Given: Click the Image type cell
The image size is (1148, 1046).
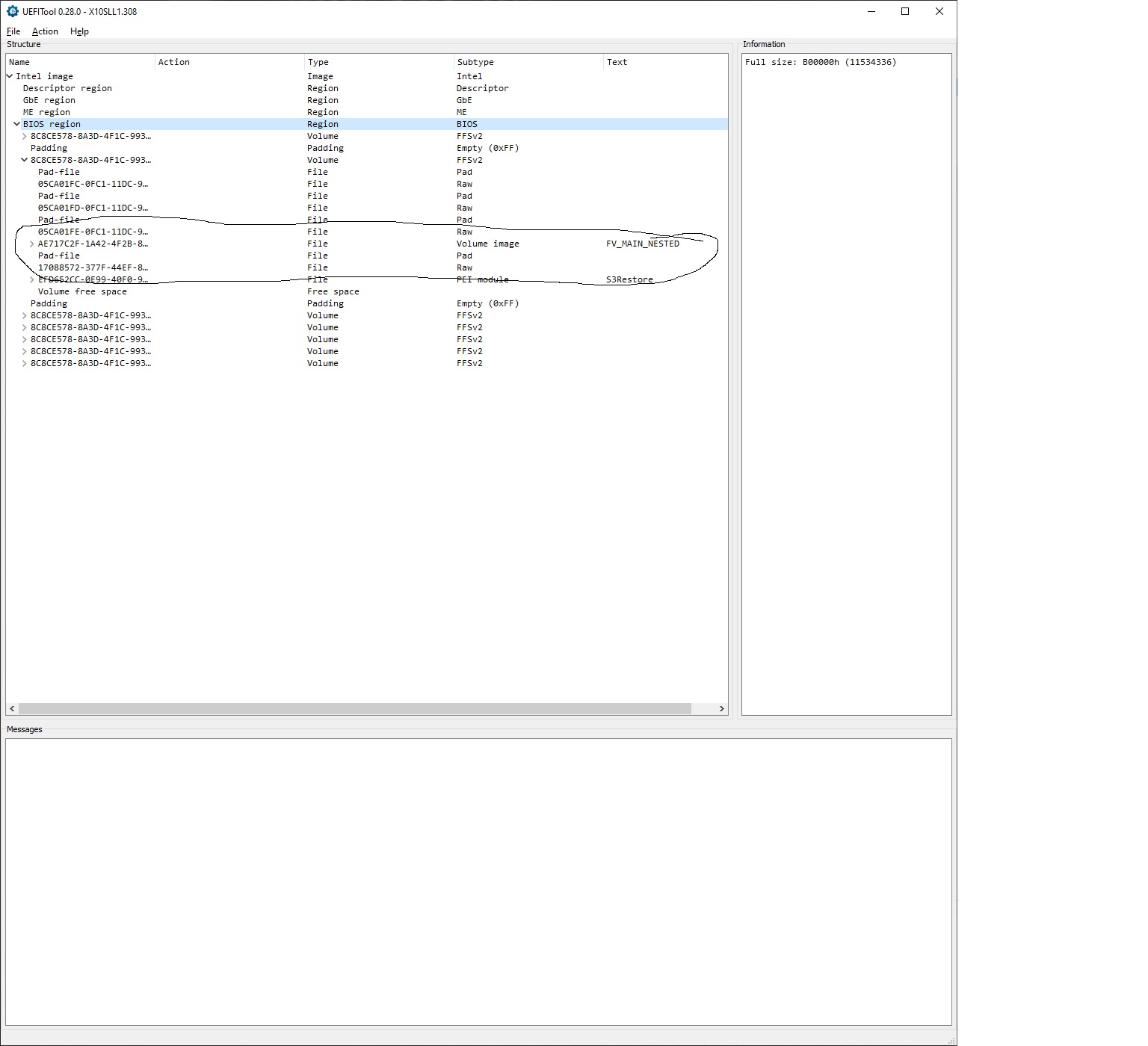Looking at the screenshot, I should pos(320,76).
